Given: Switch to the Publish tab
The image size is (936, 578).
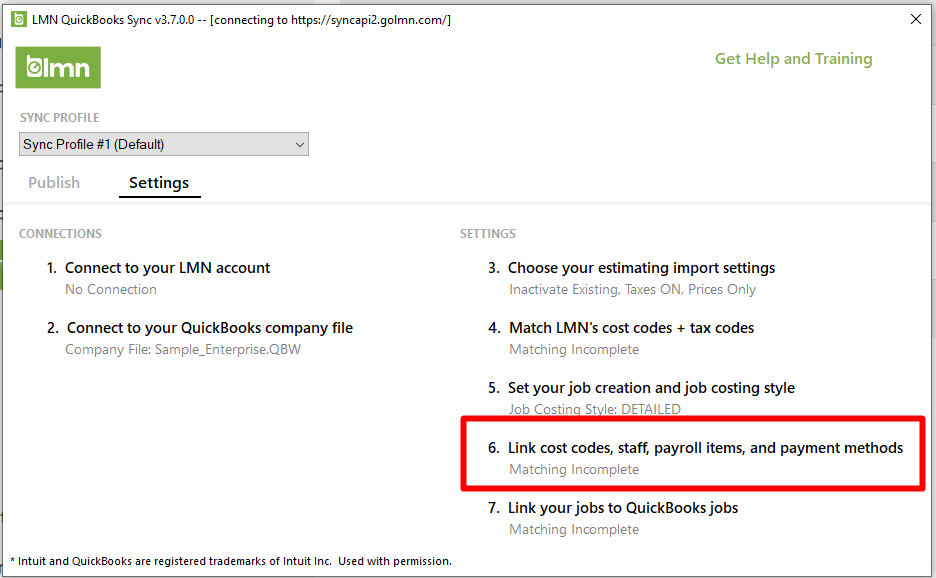Looking at the screenshot, I should (54, 183).
